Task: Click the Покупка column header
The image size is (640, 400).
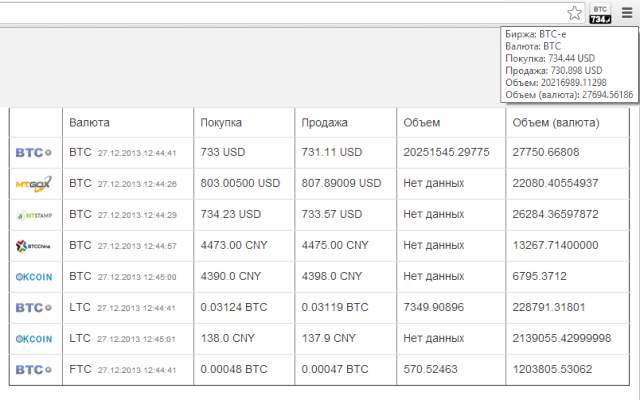Action: click(x=221, y=122)
